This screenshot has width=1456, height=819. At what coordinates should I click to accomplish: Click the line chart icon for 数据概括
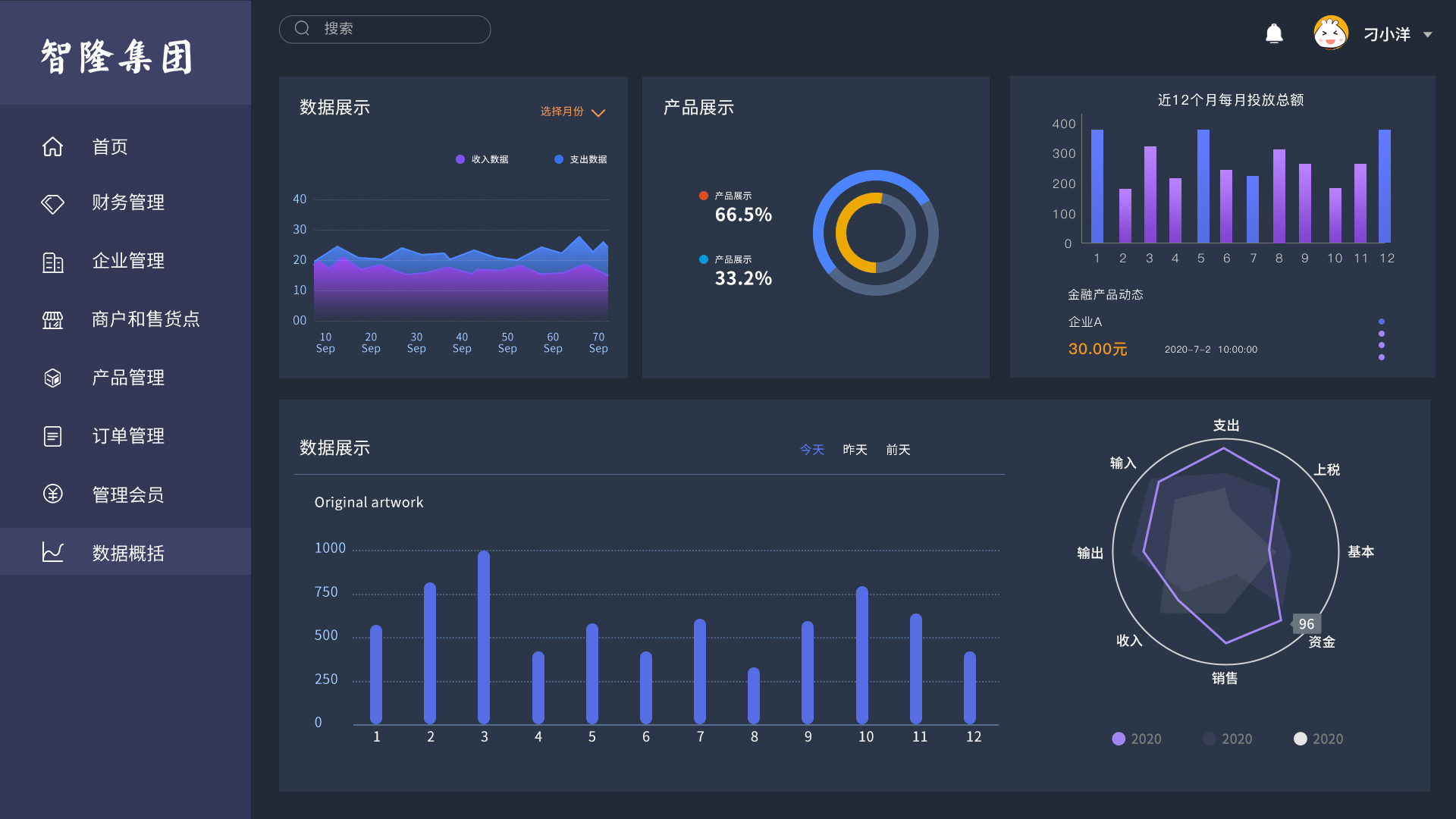click(x=52, y=552)
